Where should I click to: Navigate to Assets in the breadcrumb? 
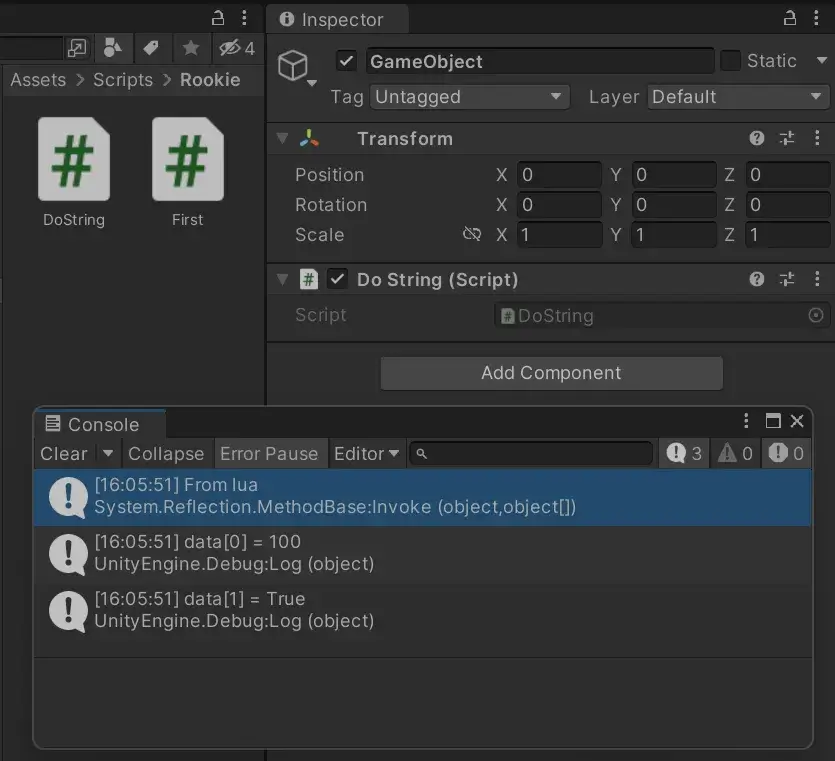[x=38, y=80]
